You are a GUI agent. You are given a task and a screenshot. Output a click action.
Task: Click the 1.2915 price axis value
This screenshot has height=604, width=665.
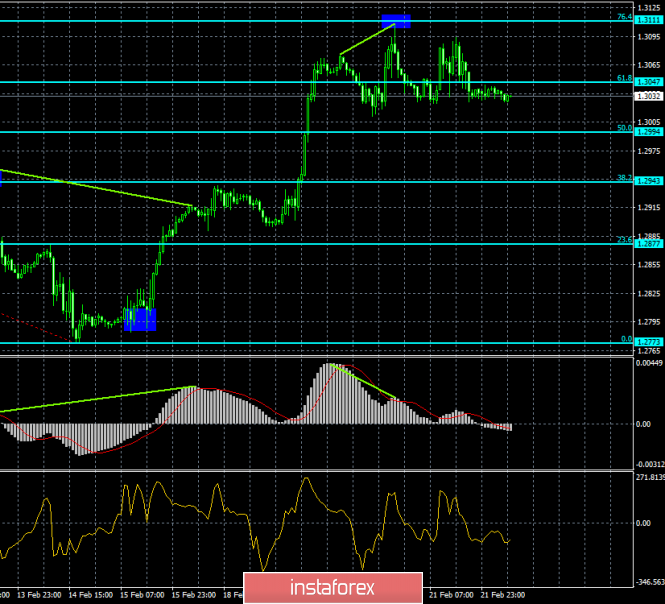pos(649,207)
